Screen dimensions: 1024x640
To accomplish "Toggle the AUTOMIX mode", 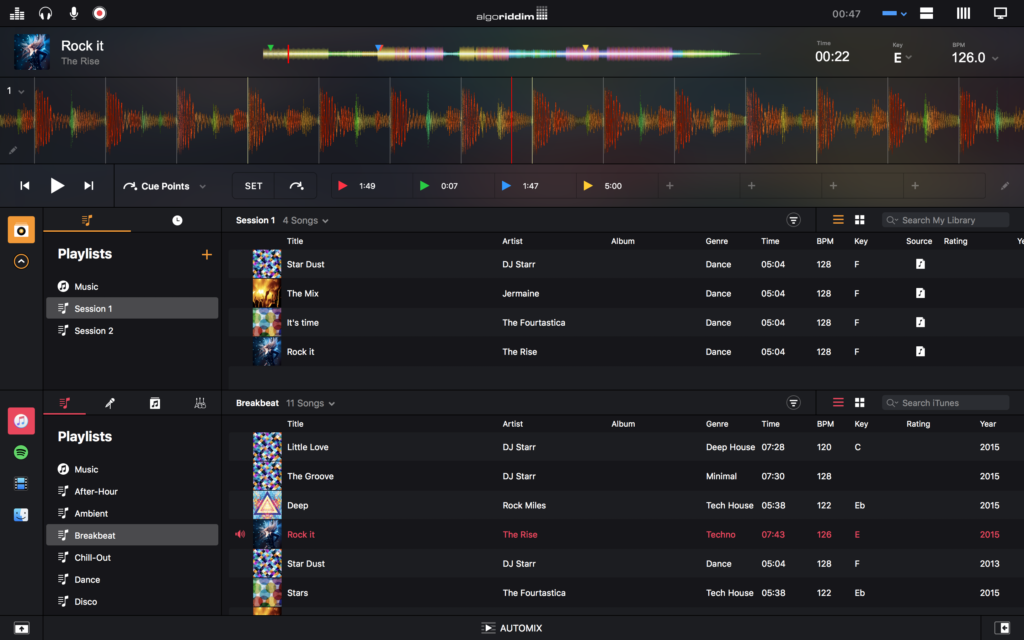I will tap(511, 628).
